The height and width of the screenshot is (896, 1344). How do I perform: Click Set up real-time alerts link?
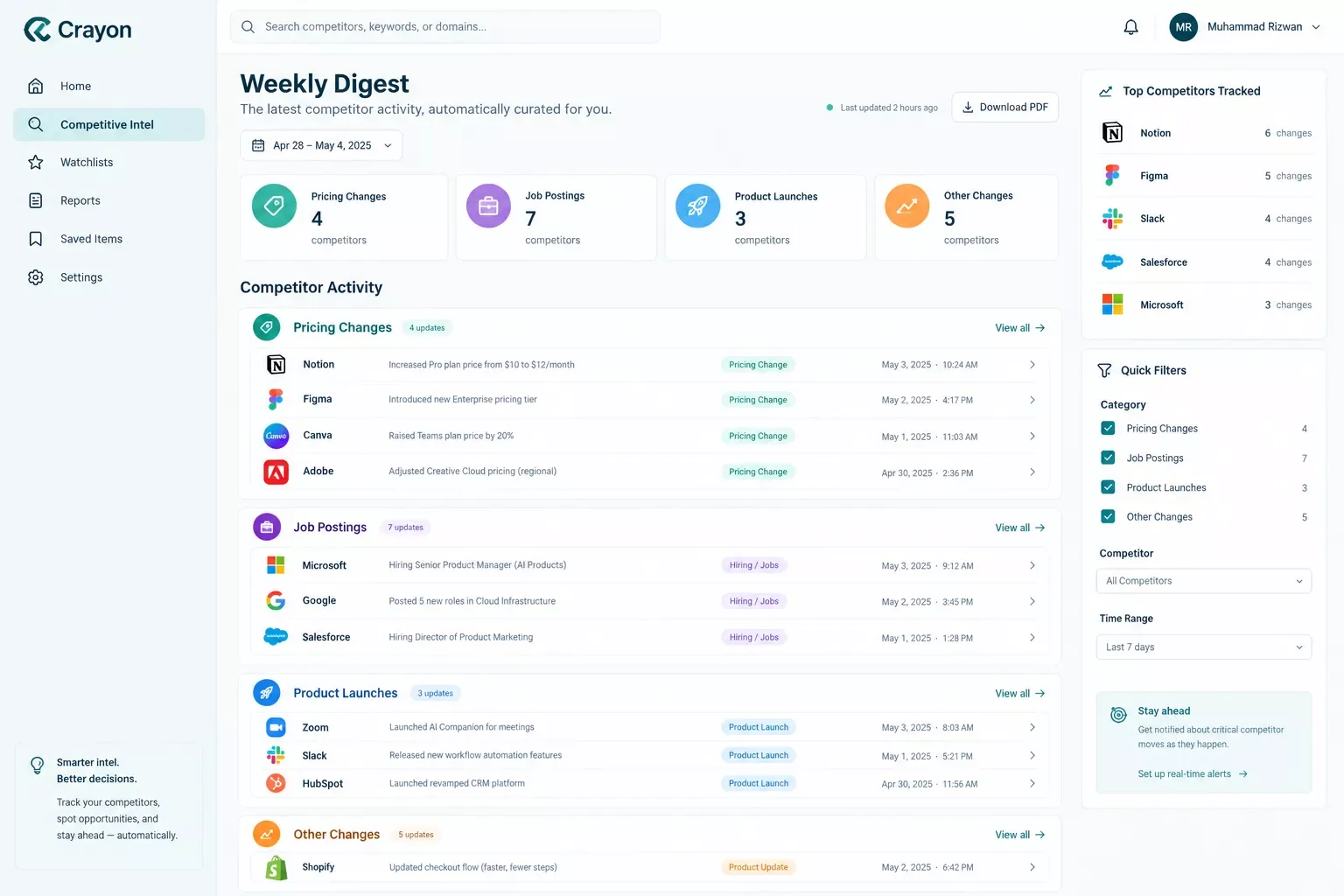[1193, 774]
